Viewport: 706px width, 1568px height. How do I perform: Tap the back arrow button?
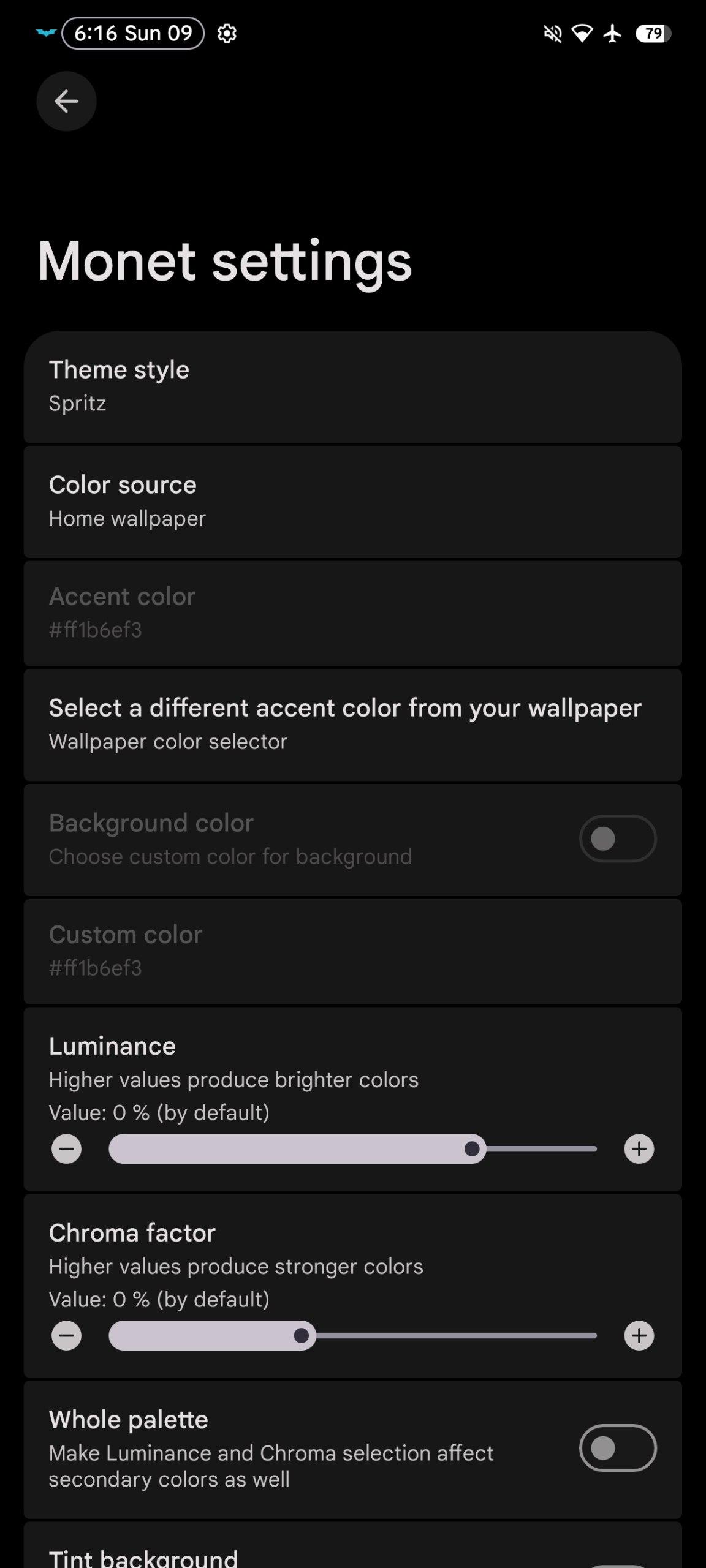(66, 101)
